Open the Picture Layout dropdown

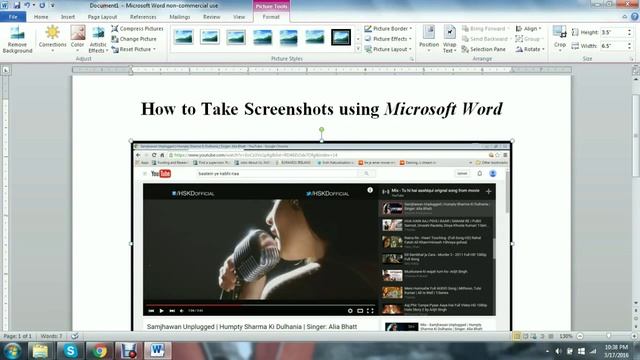click(388, 49)
